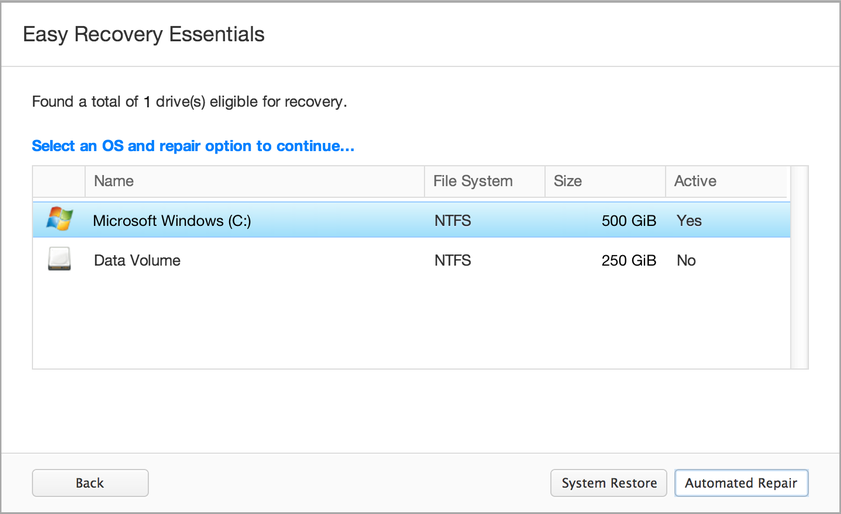Click the Active "Yes" cell
Viewport: 841px width, 514px height.
pos(689,220)
